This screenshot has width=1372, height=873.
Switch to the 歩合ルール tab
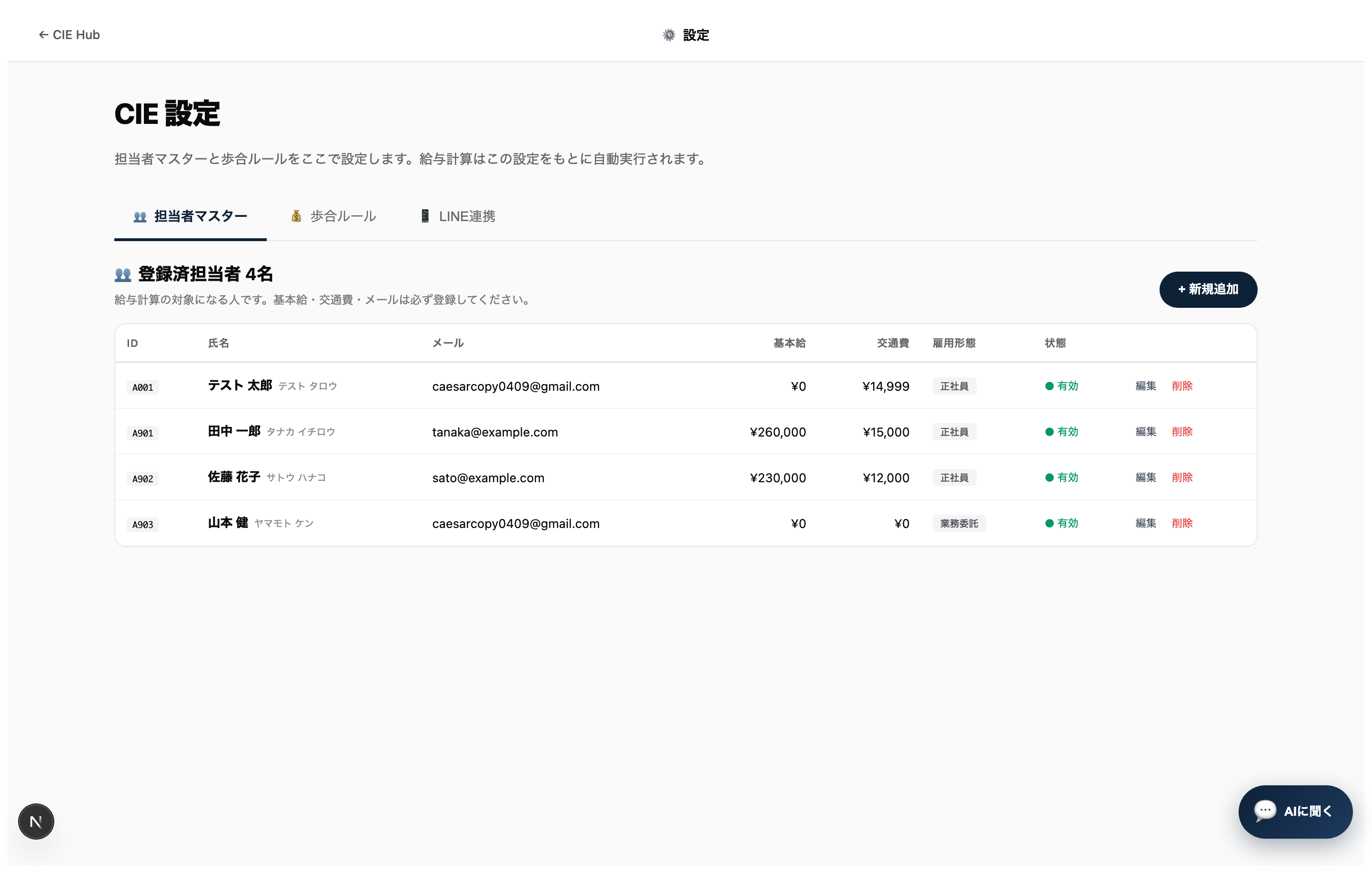pyautogui.click(x=333, y=216)
